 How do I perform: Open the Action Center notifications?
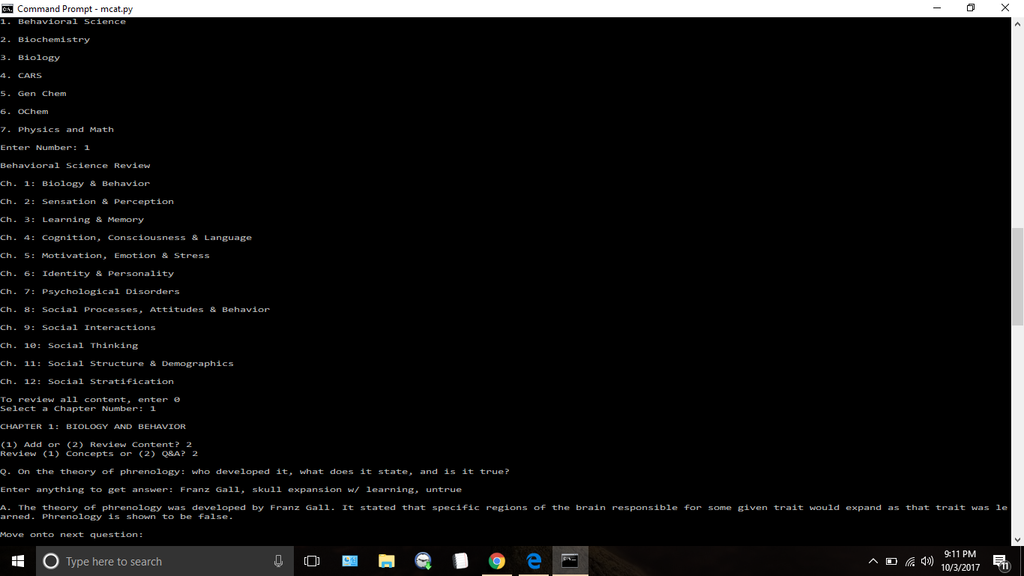click(1001, 561)
